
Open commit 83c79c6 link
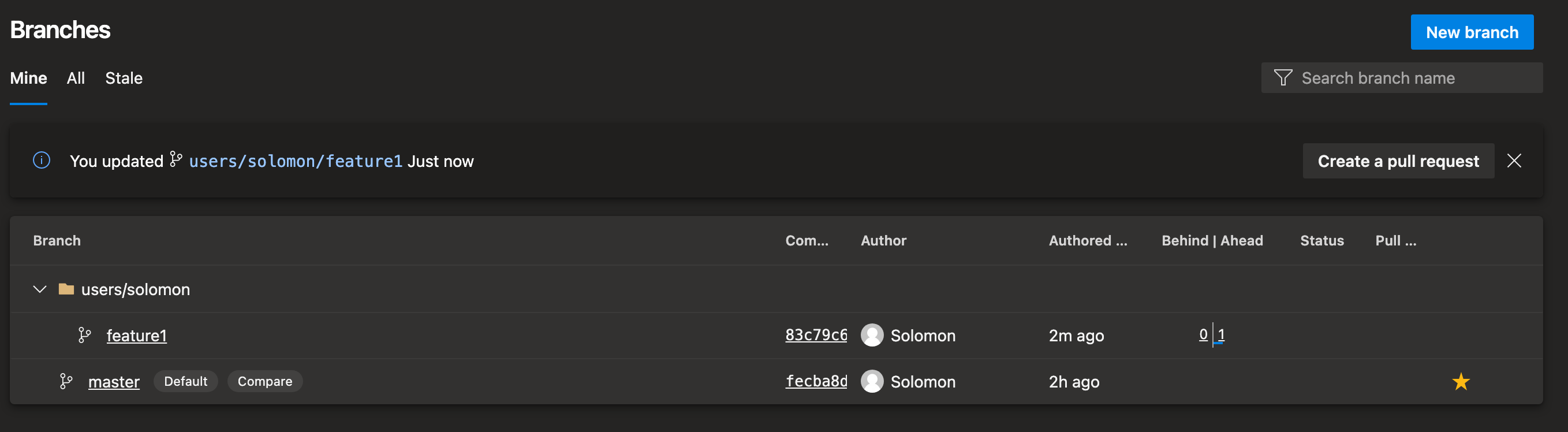coord(816,334)
